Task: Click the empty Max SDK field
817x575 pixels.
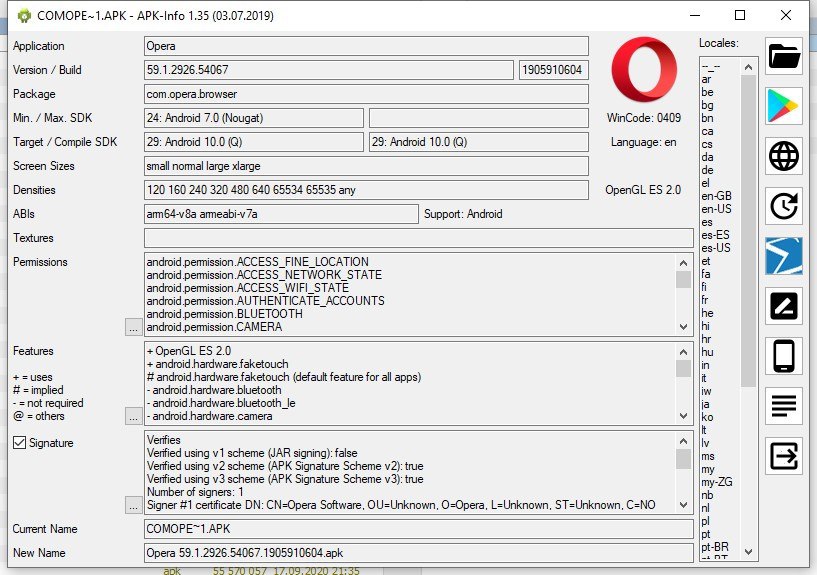Action: (x=479, y=118)
